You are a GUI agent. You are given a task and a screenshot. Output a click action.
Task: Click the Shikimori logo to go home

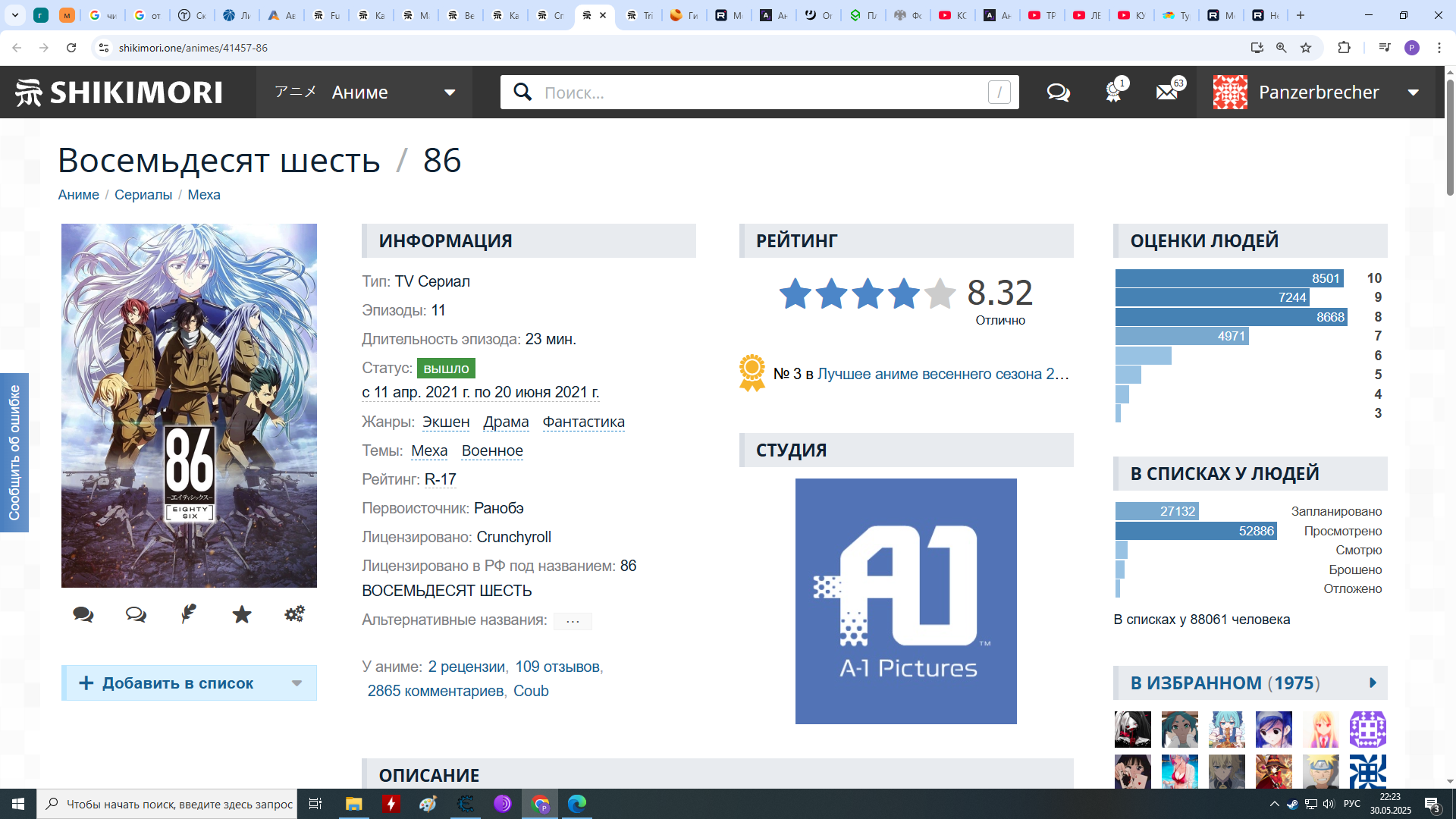coord(119,93)
